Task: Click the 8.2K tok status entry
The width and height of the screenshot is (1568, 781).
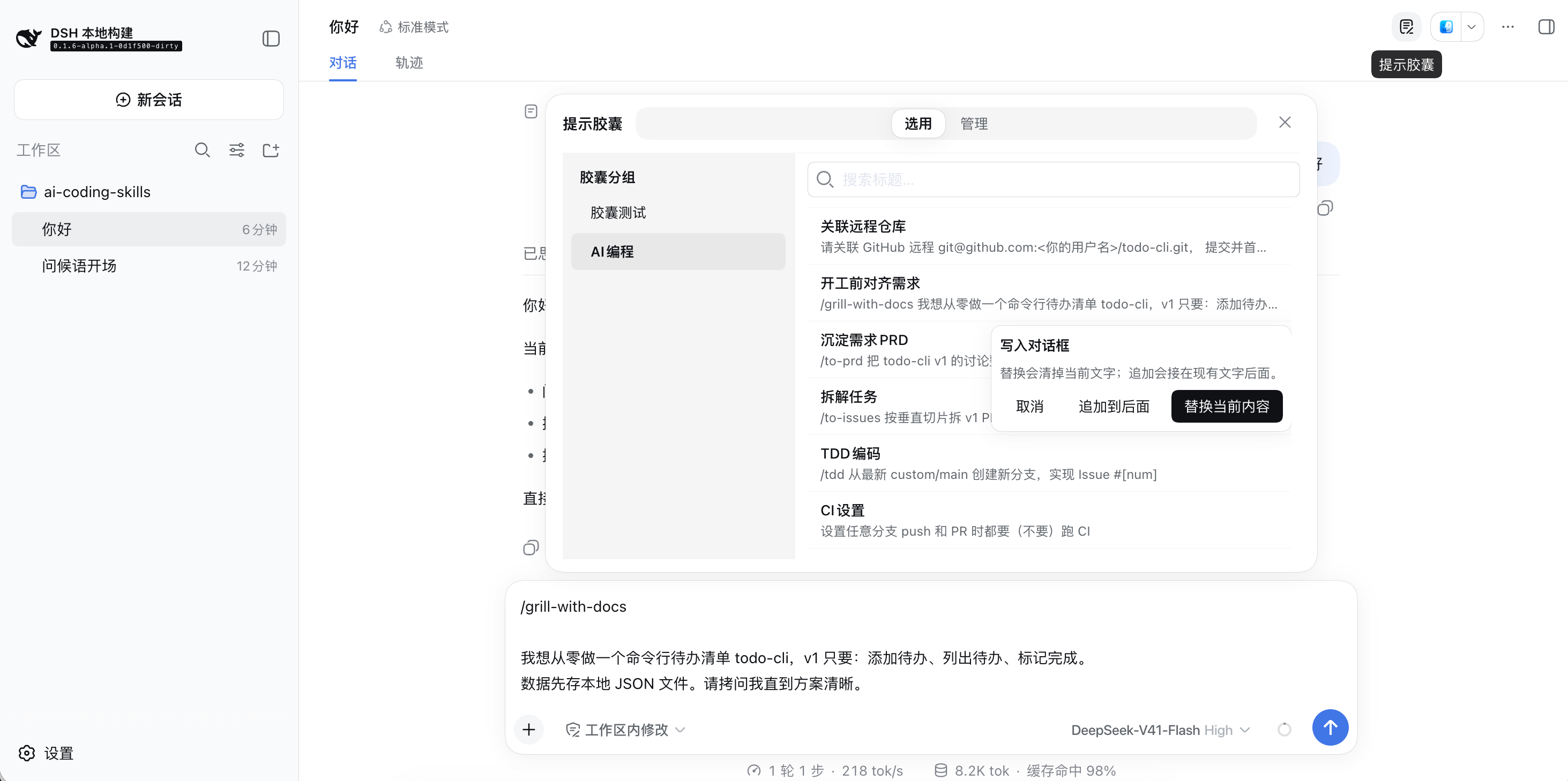Action: tap(972, 770)
